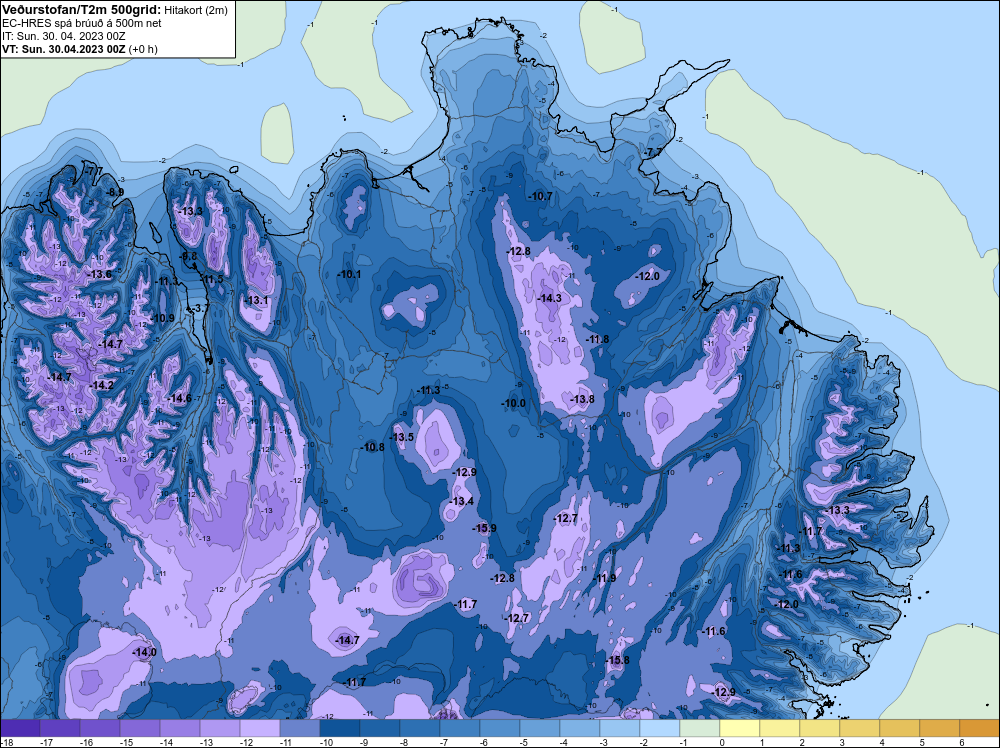Select the pale yellow swatch in color scale
Viewport: 1000px width, 748px height.
click(x=740, y=728)
